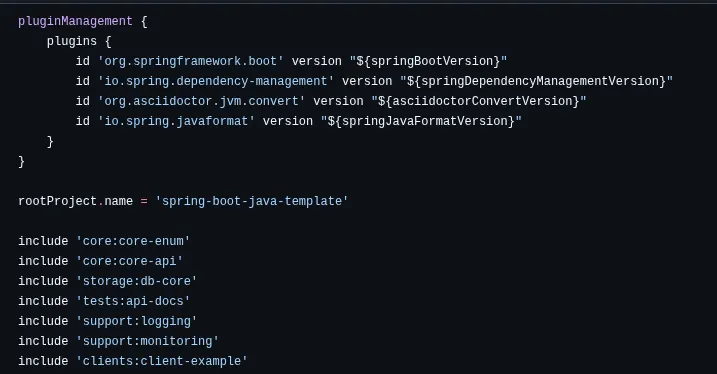Viewport: 717px width, 374px height.
Task: Click the springBootVersion variable
Action: pyautogui.click(x=432, y=61)
